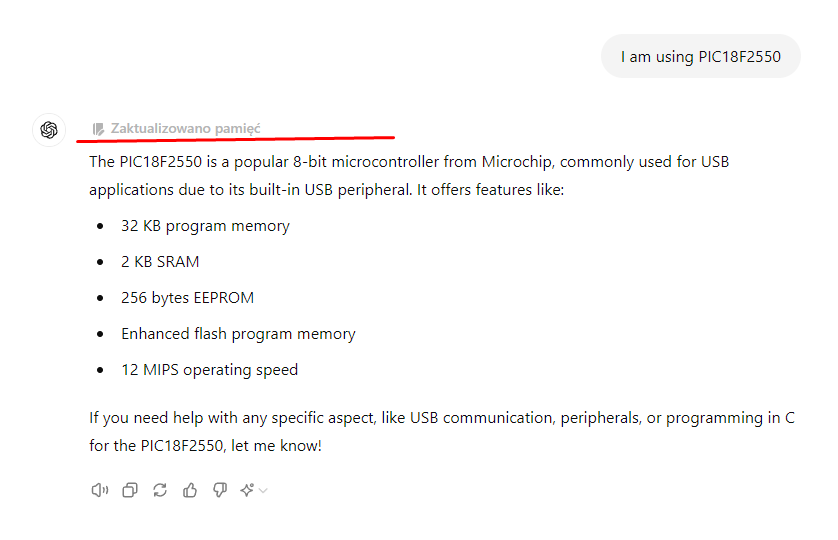The width and height of the screenshot is (838, 540).
Task: Click the "32 KB program memory" bullet
Action: pos(205,226)
